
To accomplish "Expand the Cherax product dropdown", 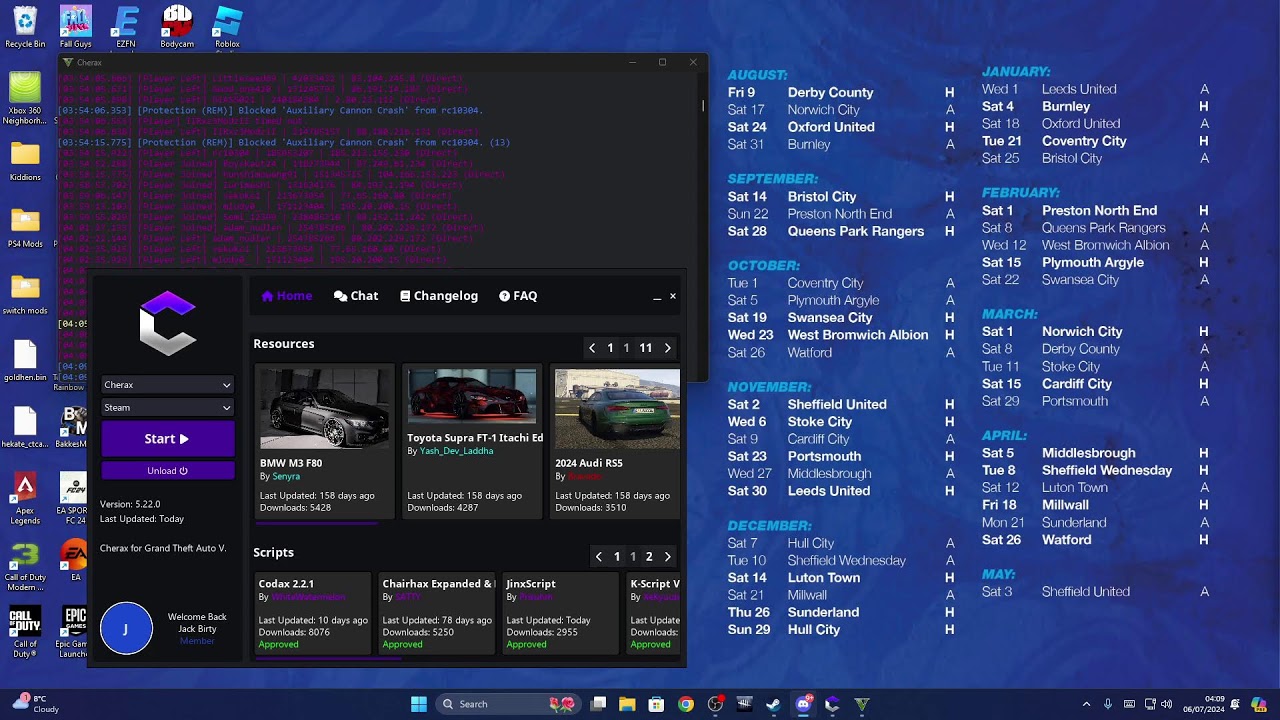I will coord(168,384).
